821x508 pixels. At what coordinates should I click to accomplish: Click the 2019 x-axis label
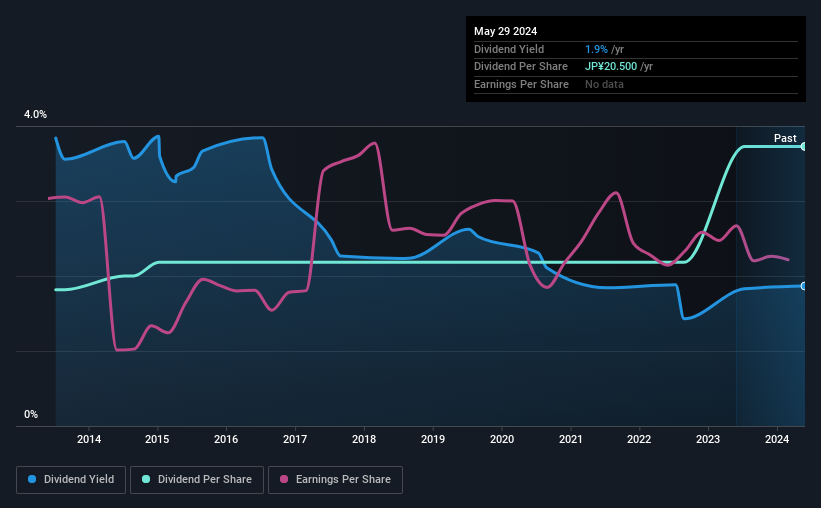click(433, 439)
